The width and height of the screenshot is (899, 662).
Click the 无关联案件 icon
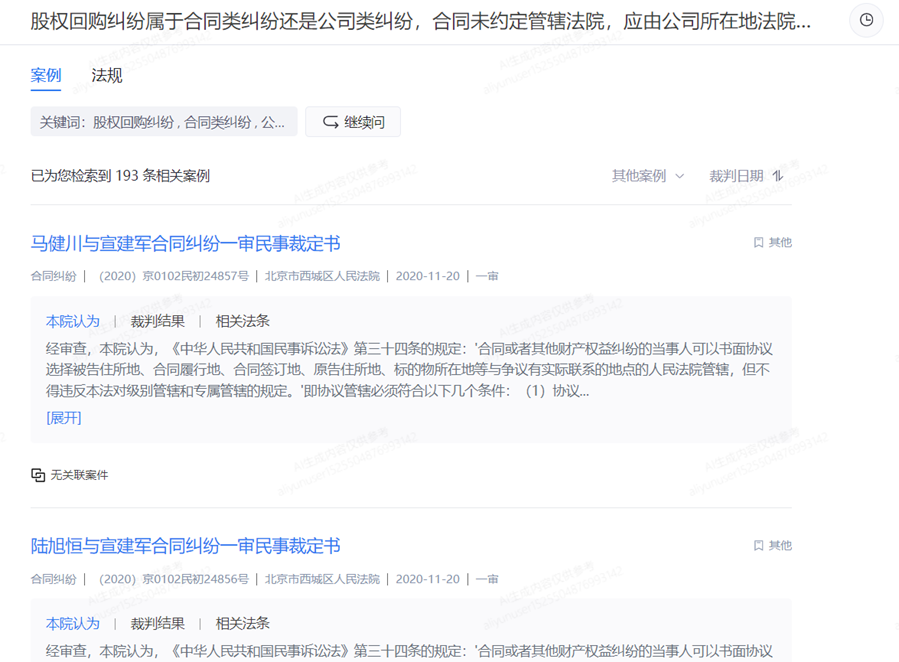[x=38, y=475]
